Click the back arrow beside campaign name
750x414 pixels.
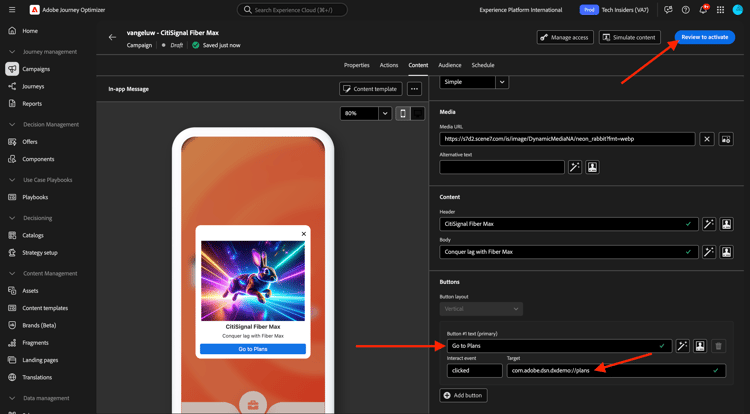pos(112,37)
